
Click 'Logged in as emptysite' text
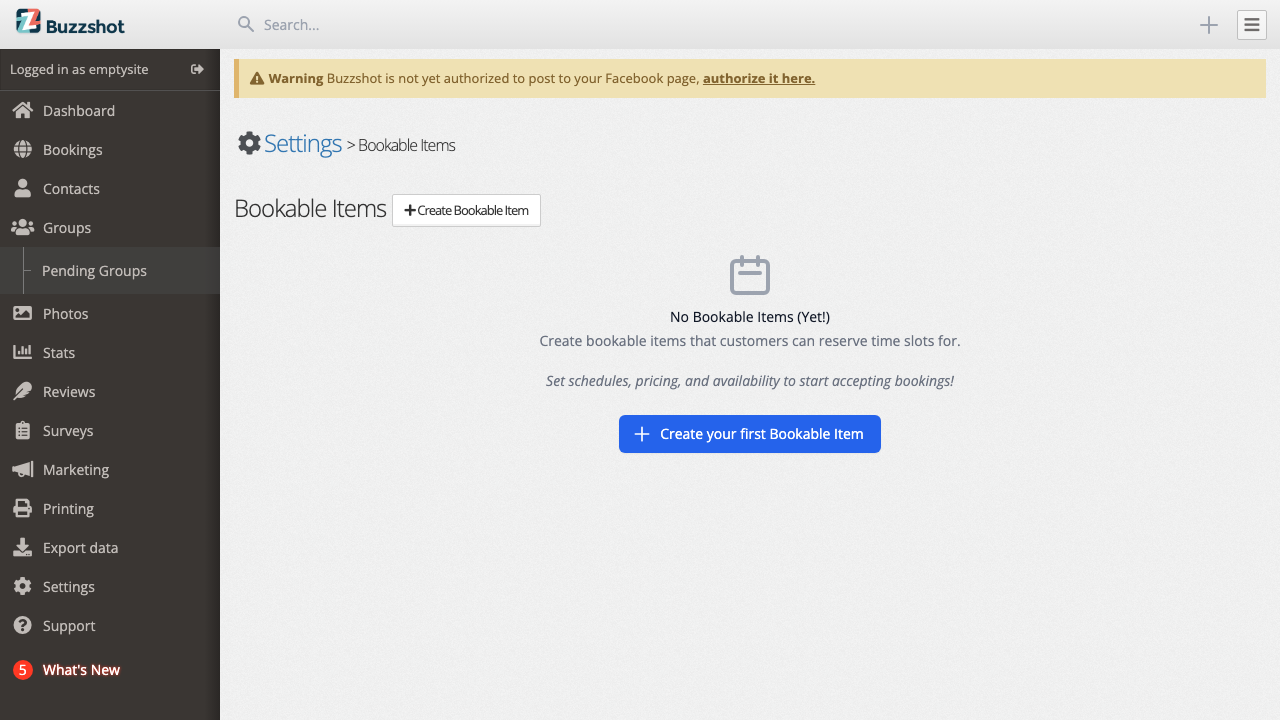[x=79, y=69]
